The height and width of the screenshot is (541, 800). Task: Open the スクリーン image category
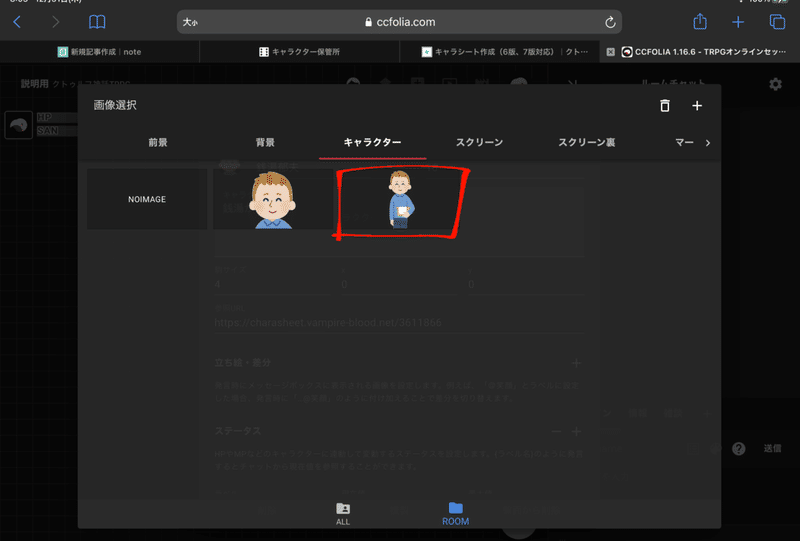click(480, 142)
